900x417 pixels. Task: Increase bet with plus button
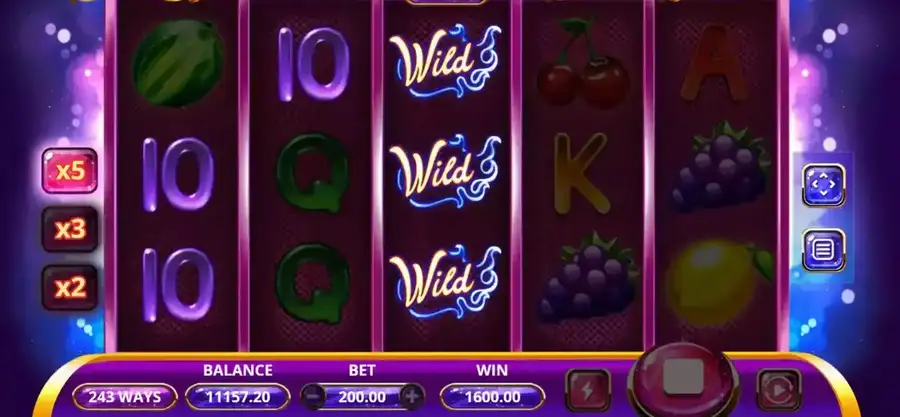click(412, 396)
